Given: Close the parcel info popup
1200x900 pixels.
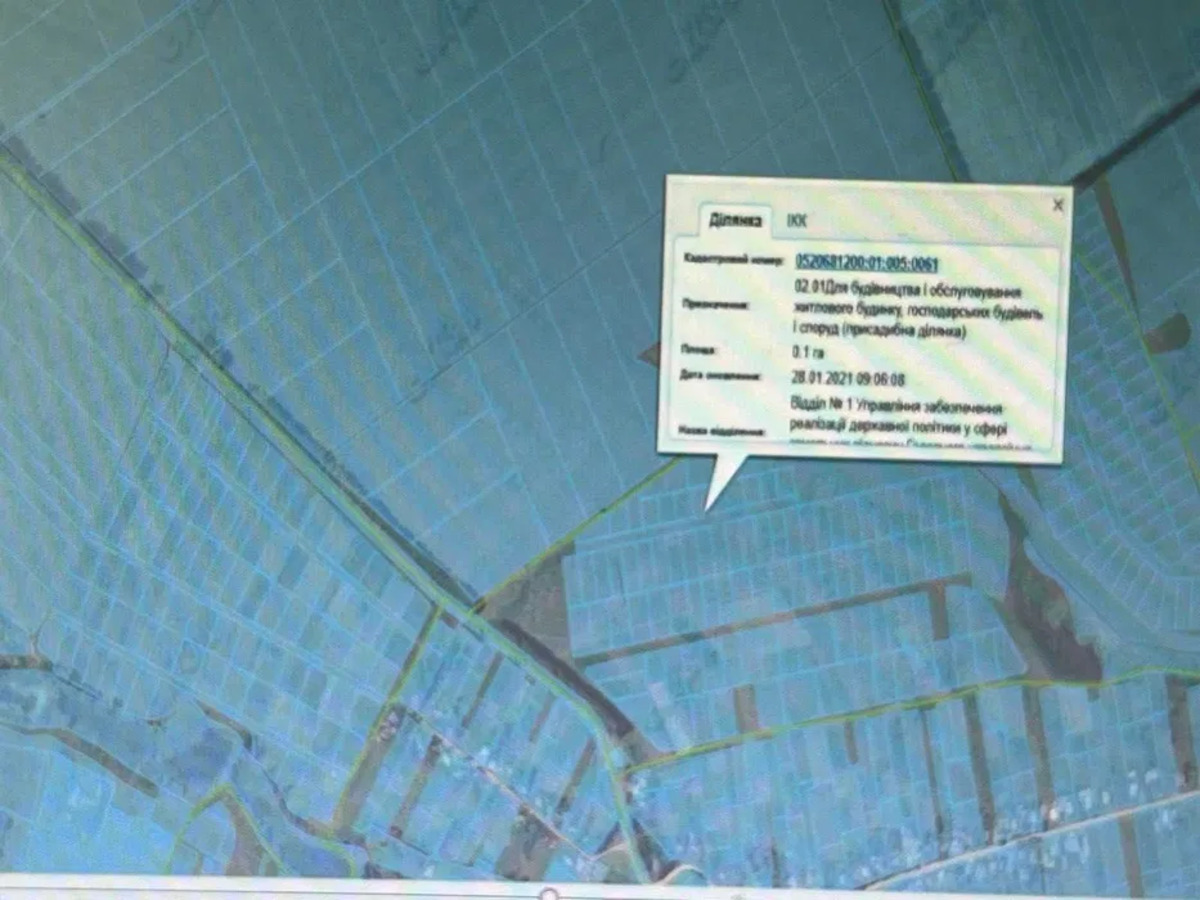Looking at the screenshot, I should coord(1058,206).
